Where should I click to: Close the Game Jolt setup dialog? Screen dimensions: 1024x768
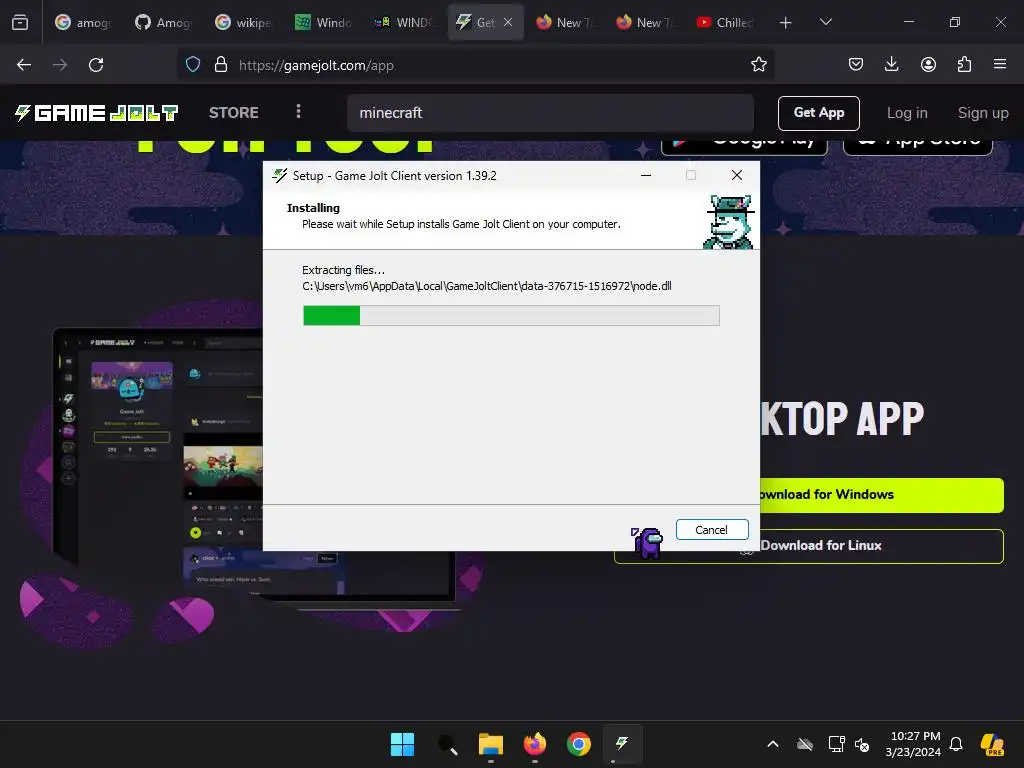tap(737, 176)
